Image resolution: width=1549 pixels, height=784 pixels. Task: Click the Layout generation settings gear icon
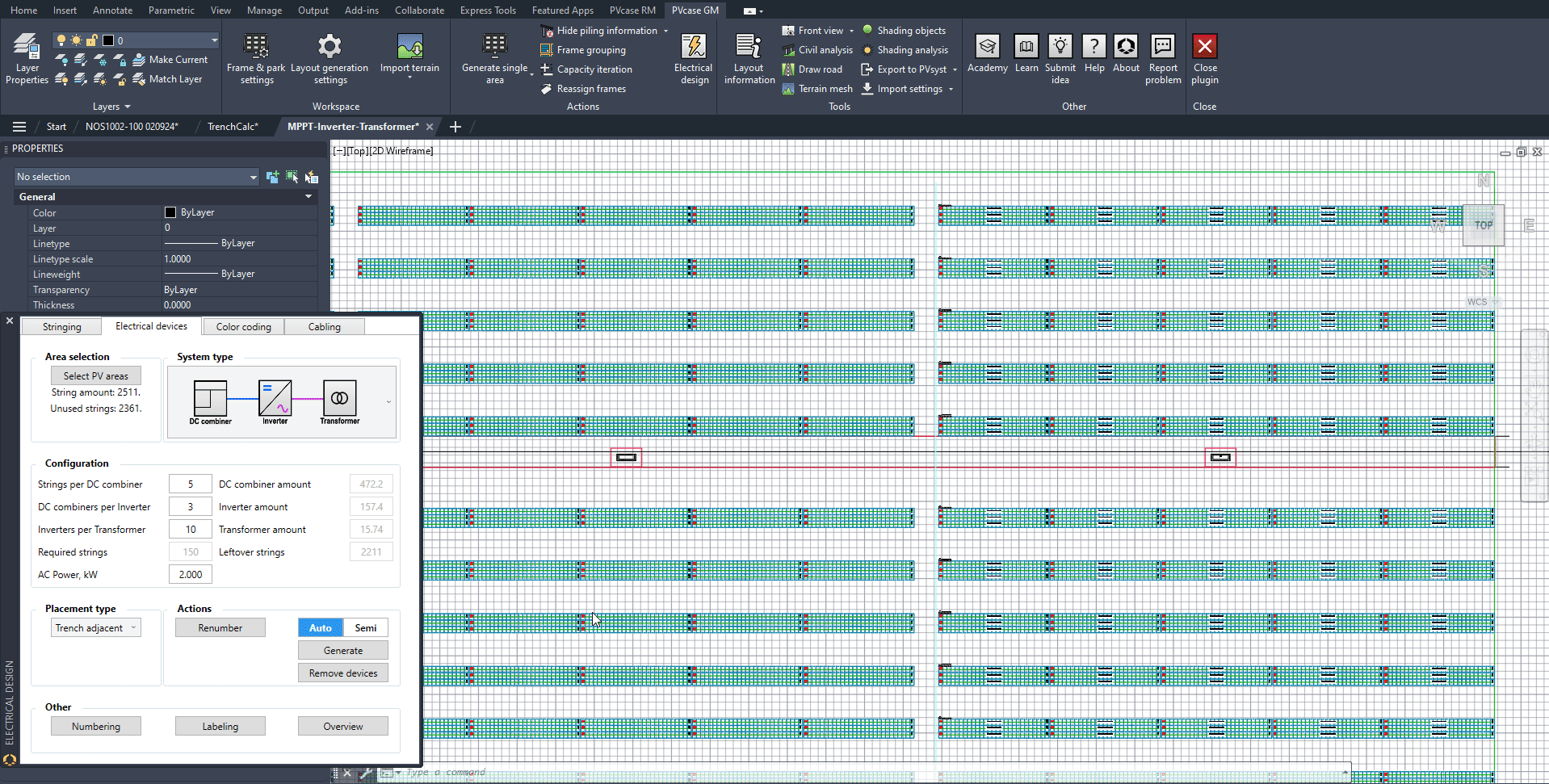click(x=330, y=46)
